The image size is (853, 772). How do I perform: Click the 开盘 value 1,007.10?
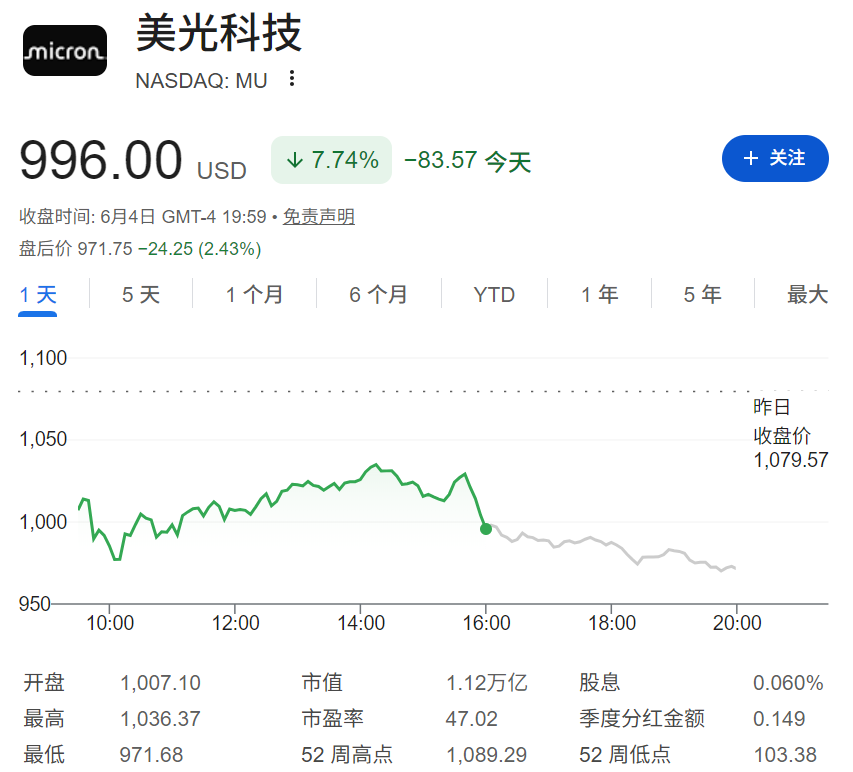pos(160,683)
